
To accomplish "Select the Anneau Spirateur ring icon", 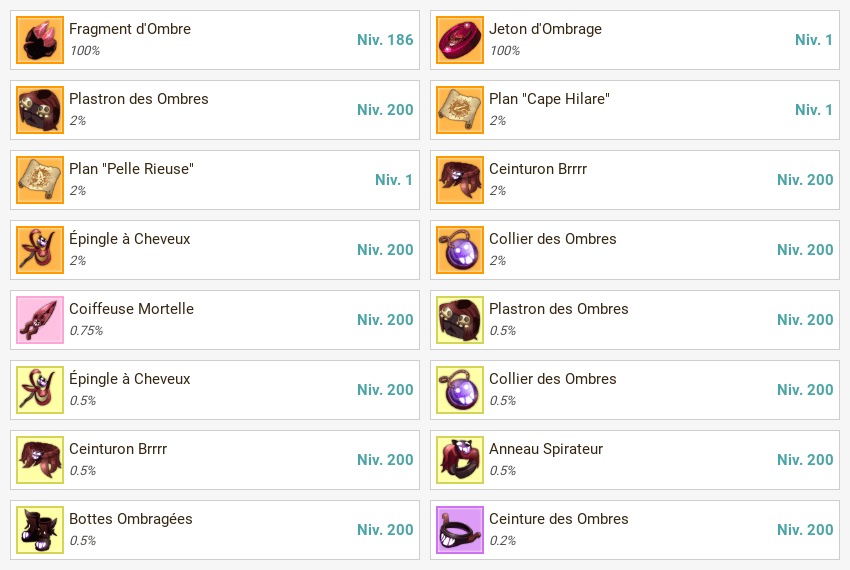I will point(460,460).
